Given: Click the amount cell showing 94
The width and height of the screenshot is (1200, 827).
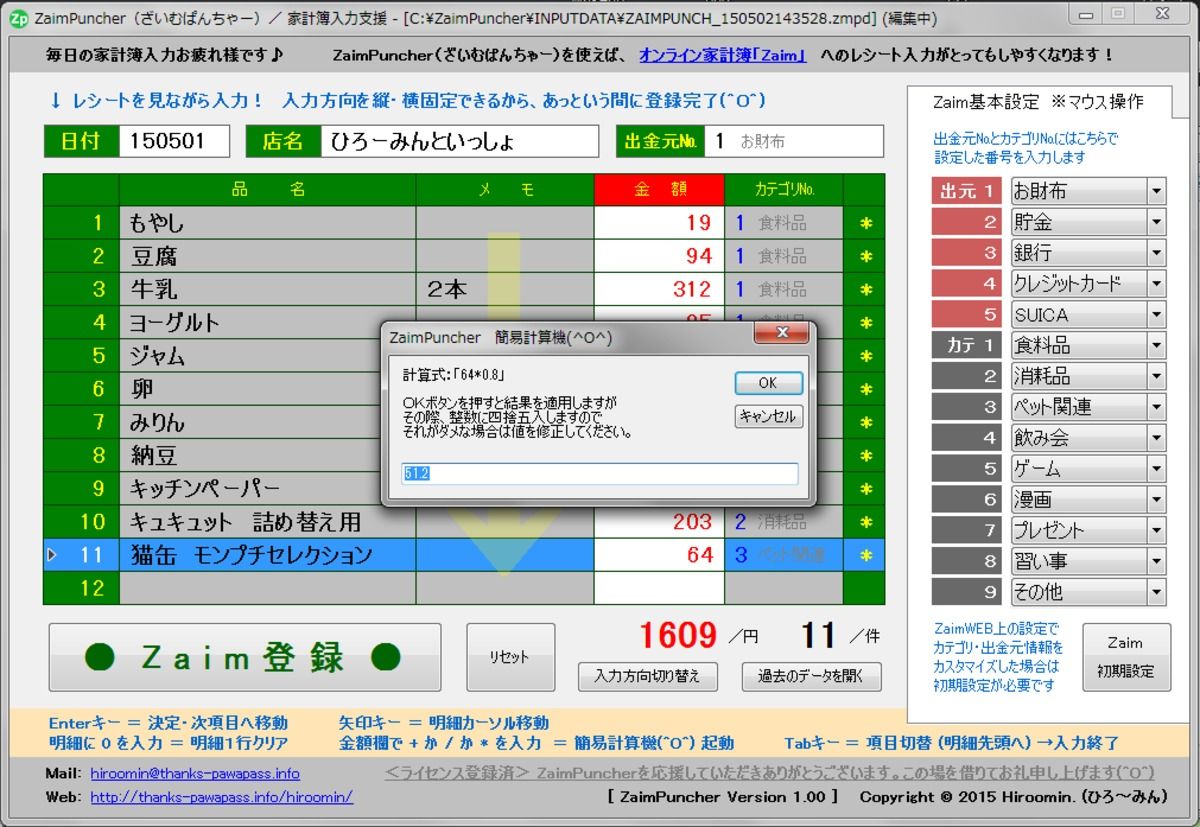Looking at the screenshot, I should point(659,256).
